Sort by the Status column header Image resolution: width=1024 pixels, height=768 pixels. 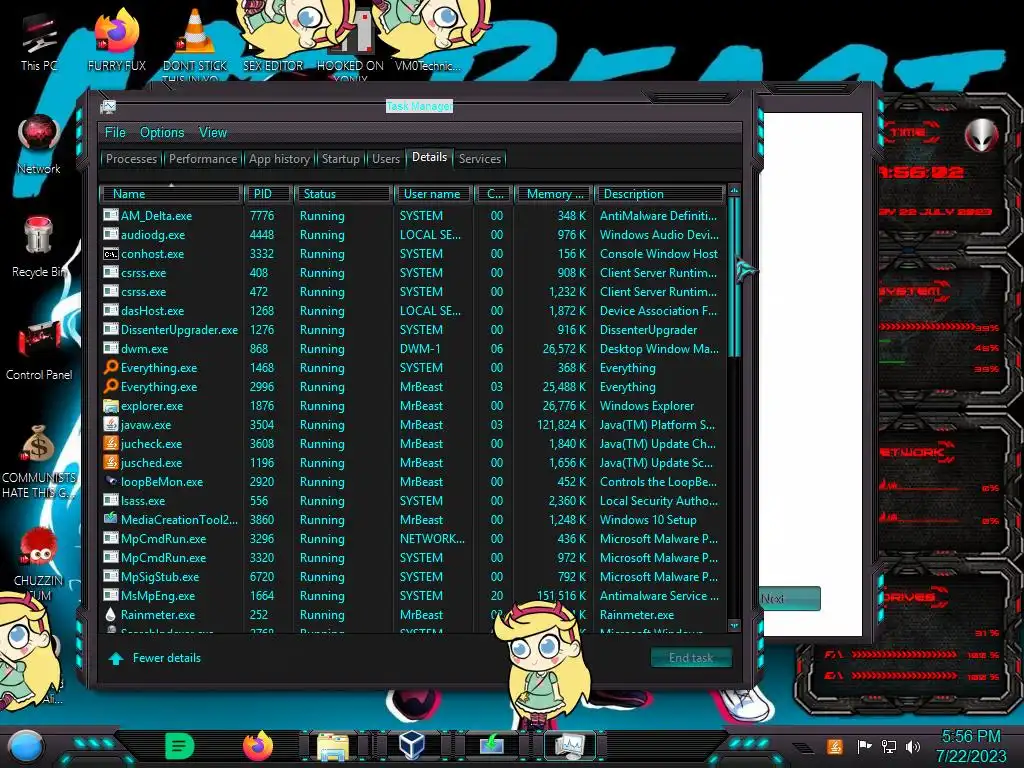click(x=344, y=194)
